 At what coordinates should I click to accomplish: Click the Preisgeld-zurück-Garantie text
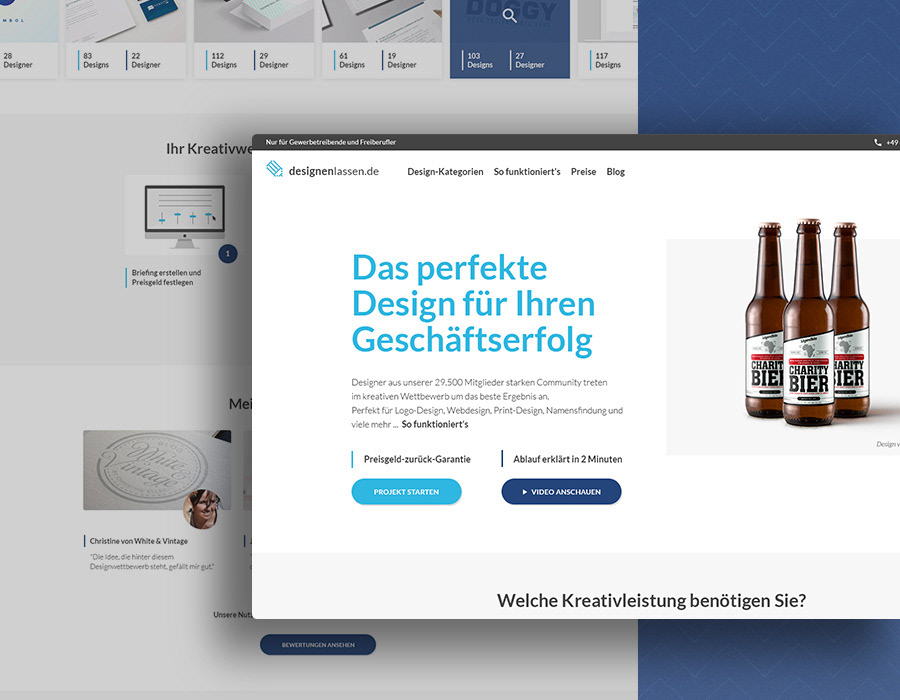[417, 459]
